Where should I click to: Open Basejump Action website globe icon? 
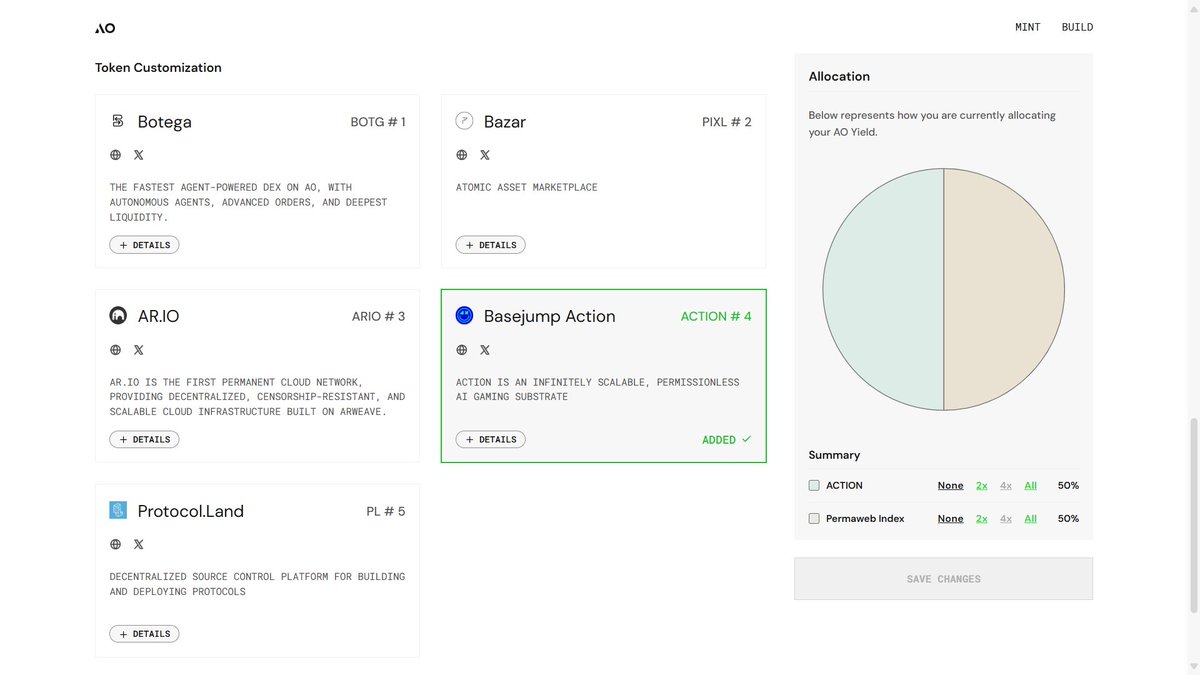click(462, 350)
